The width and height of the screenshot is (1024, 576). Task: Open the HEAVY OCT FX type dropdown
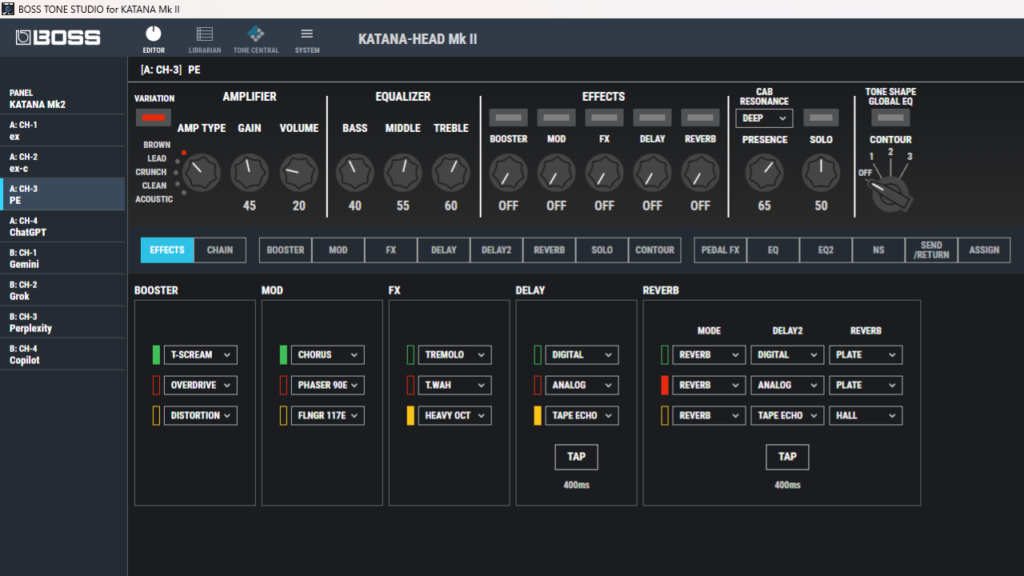click(455, 415)
